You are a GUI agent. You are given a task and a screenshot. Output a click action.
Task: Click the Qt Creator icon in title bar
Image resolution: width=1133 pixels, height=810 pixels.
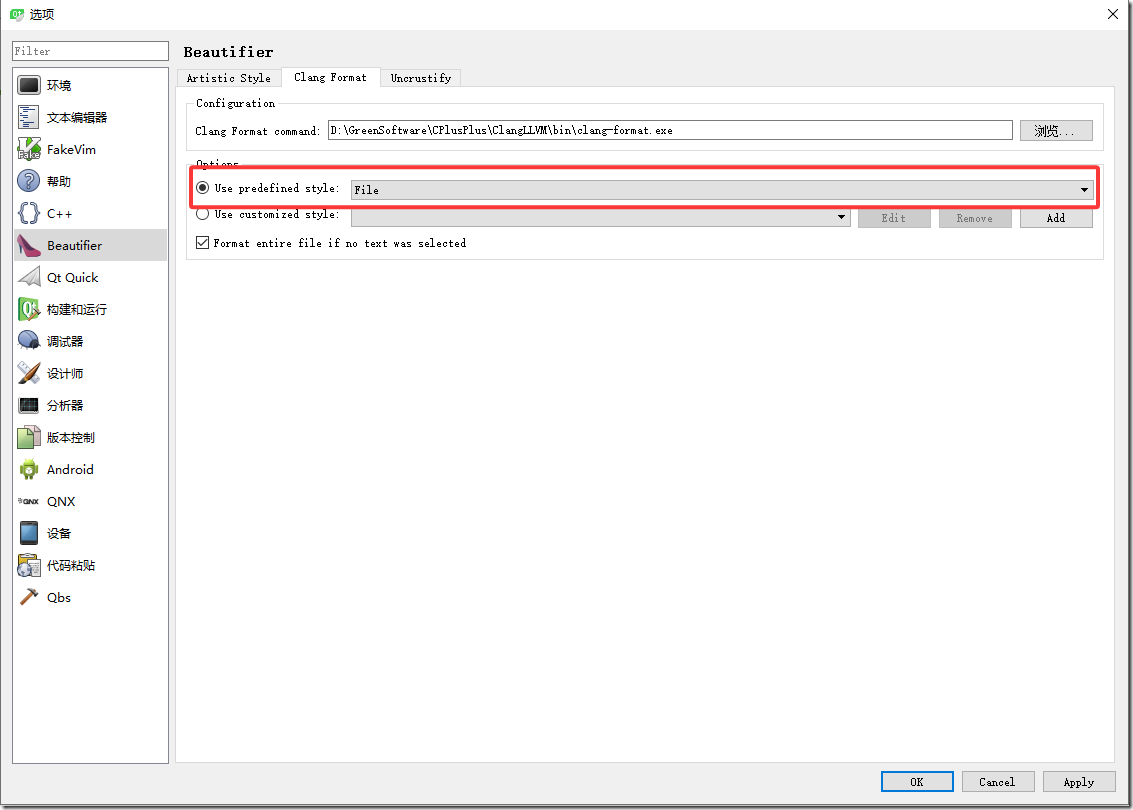coord(17,14)
